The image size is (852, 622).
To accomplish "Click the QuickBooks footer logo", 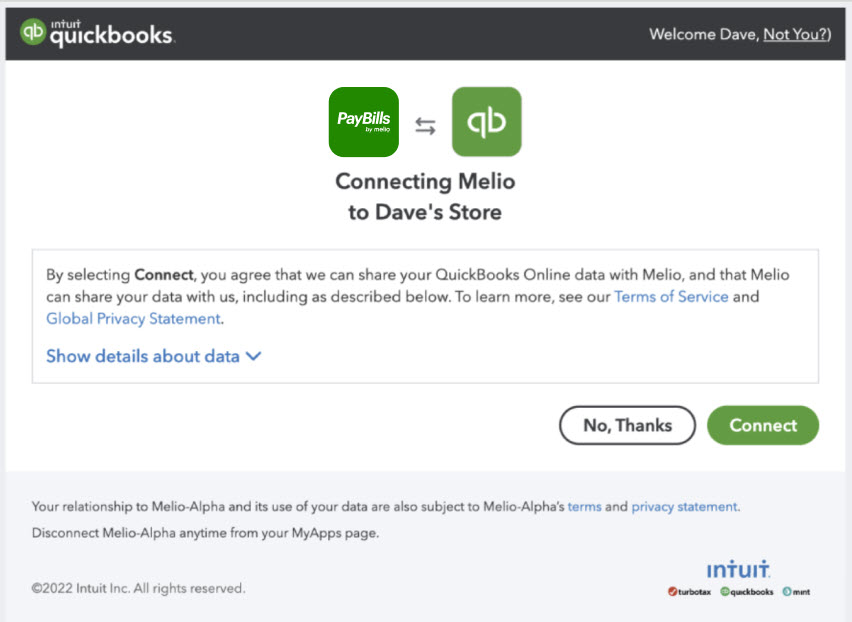I will click(747, 592).
